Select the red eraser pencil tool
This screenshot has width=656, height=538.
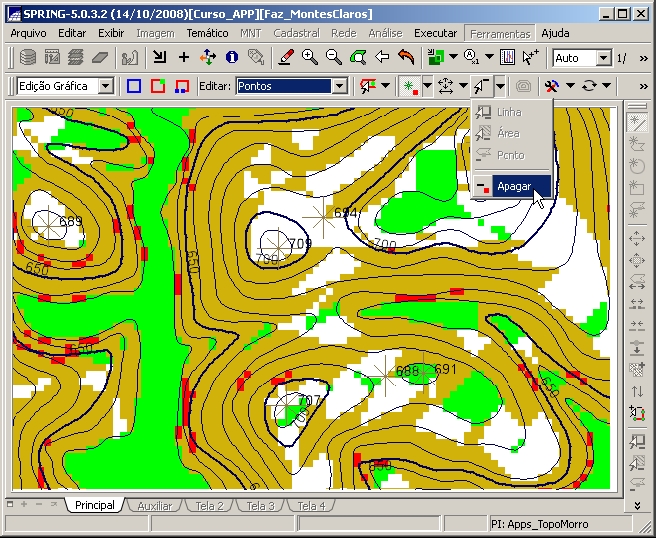pos(286,58)
